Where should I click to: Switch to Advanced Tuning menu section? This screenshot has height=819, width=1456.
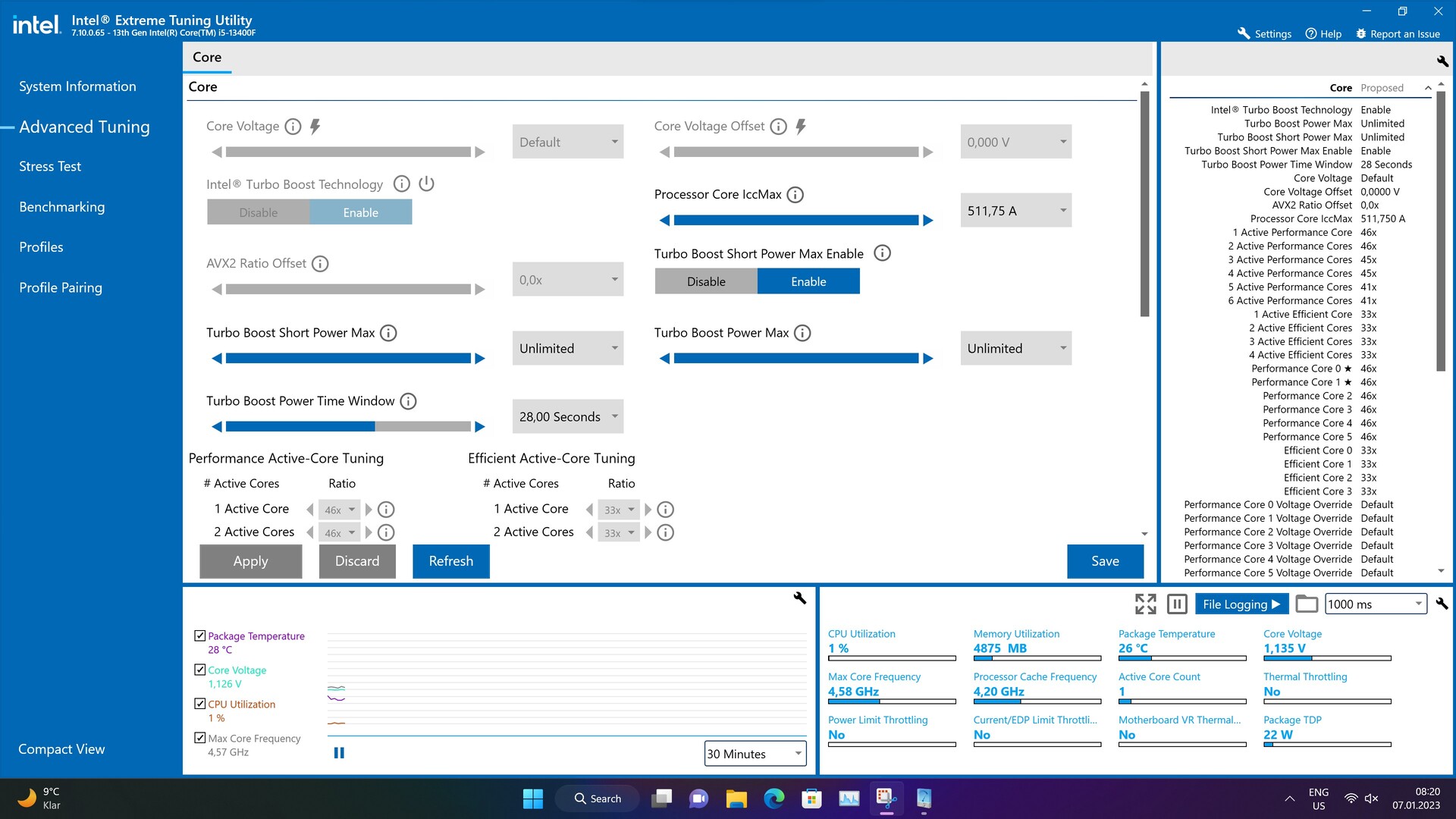point(84,126)
